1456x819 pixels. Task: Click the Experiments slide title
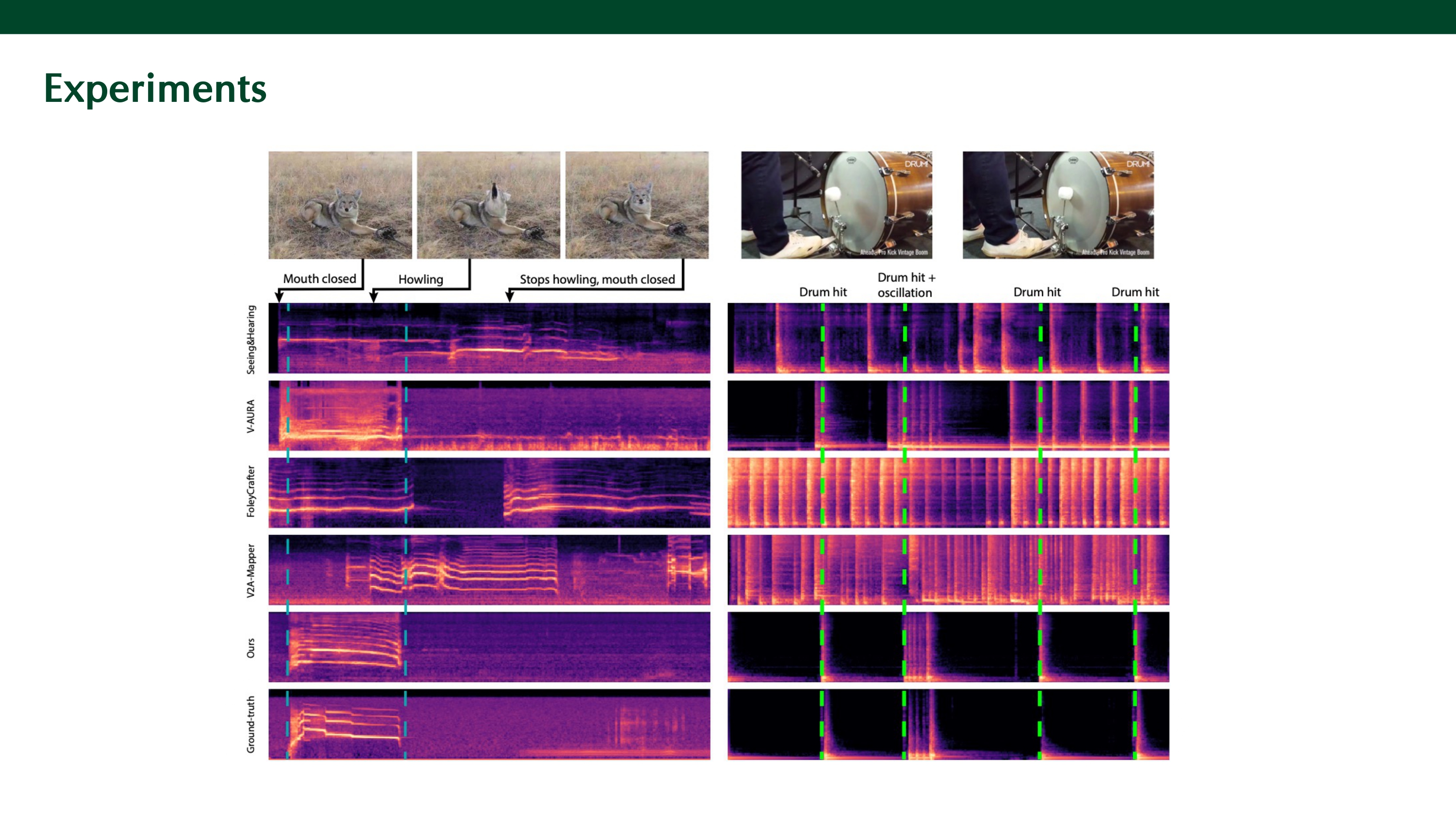click(155, 89)
